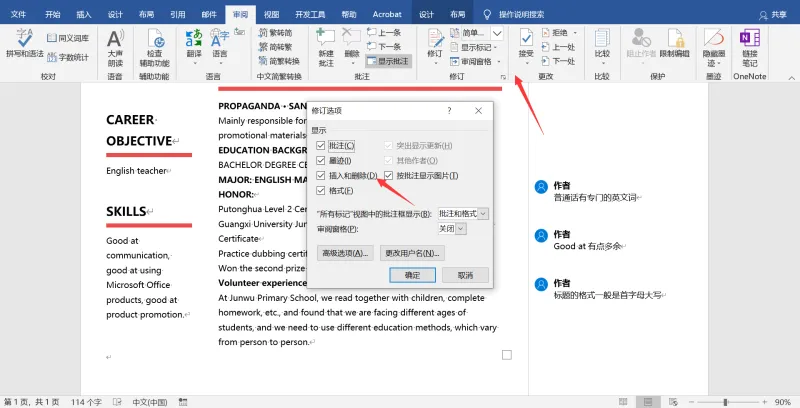This screenshot has width=800, height=408.
Task: Switch to the 插入 tab
Action: point(84,14)
